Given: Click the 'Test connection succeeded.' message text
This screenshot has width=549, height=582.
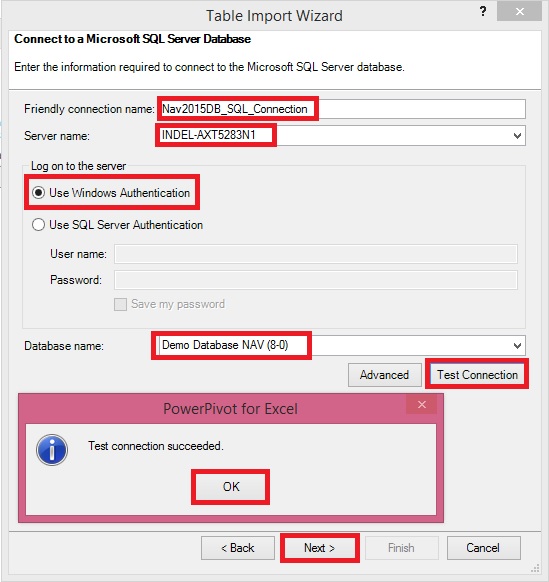Looking at the screenshot, I should coord(156,446).
